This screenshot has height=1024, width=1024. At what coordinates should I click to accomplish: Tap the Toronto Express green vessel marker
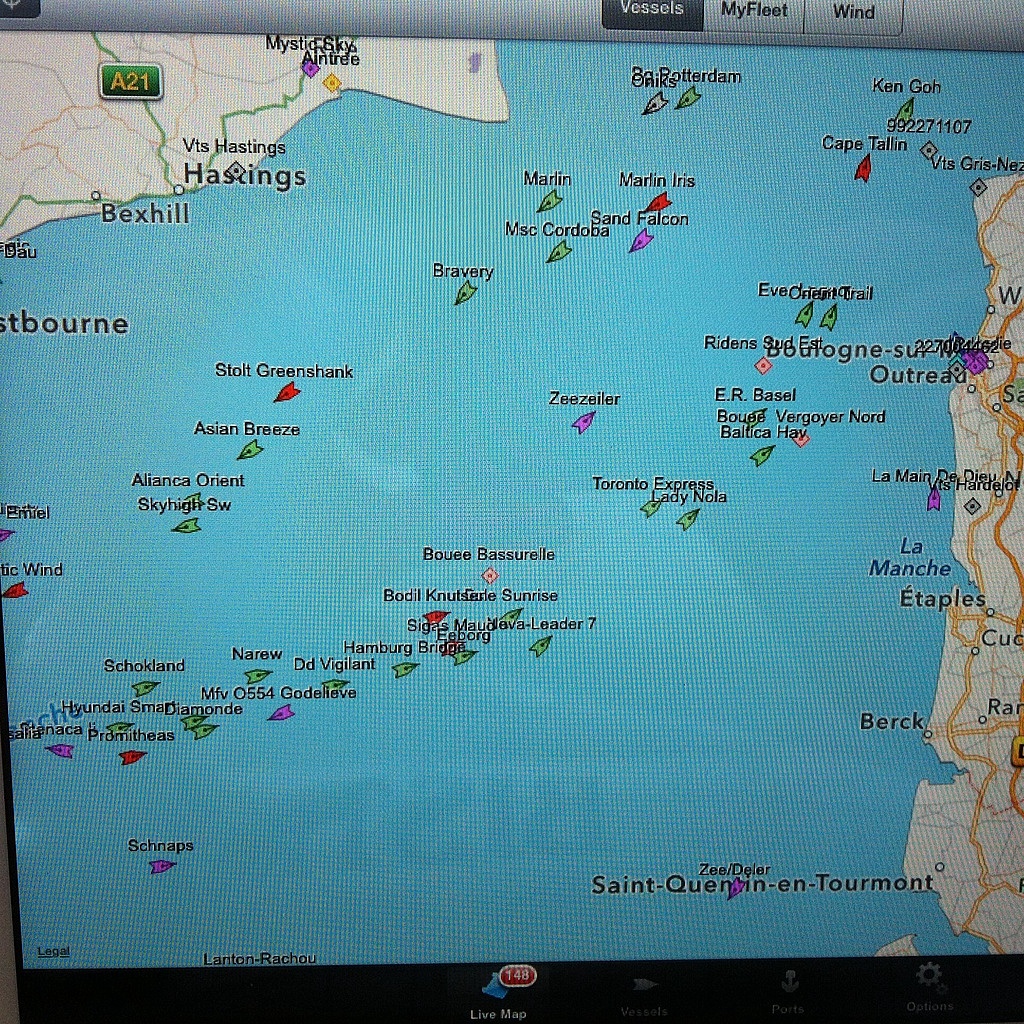[x=651, y=506]
